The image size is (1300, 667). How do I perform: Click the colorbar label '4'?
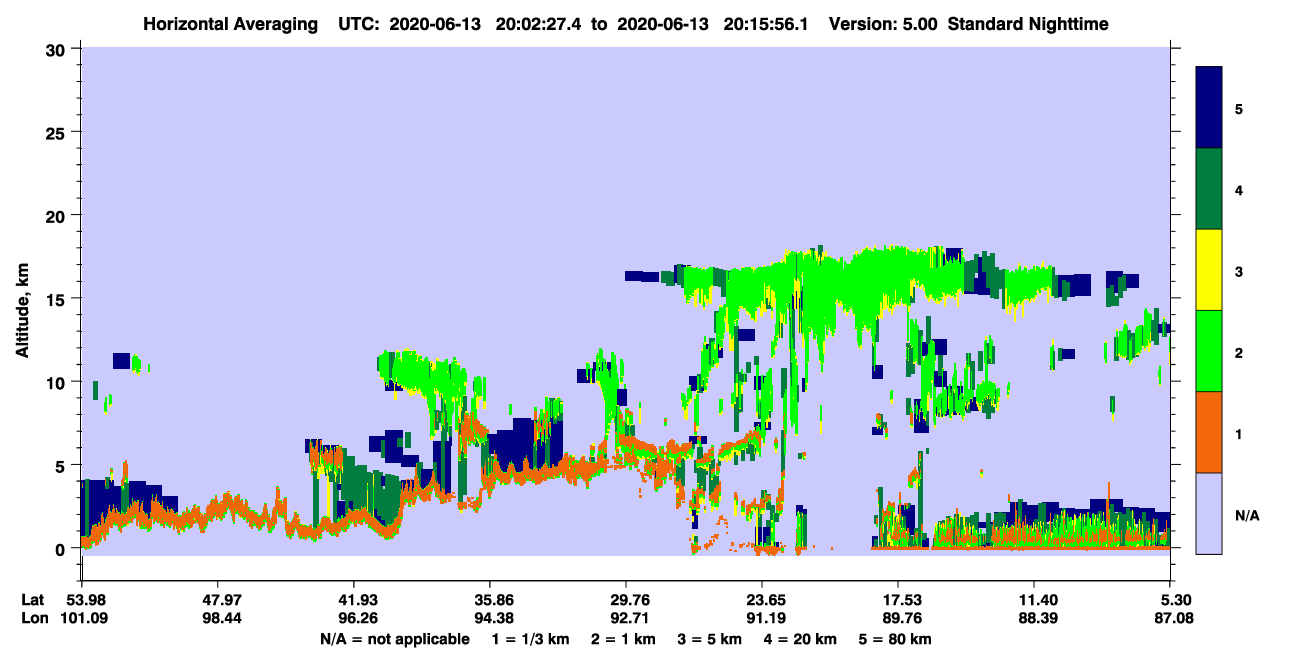(1238, 190)
